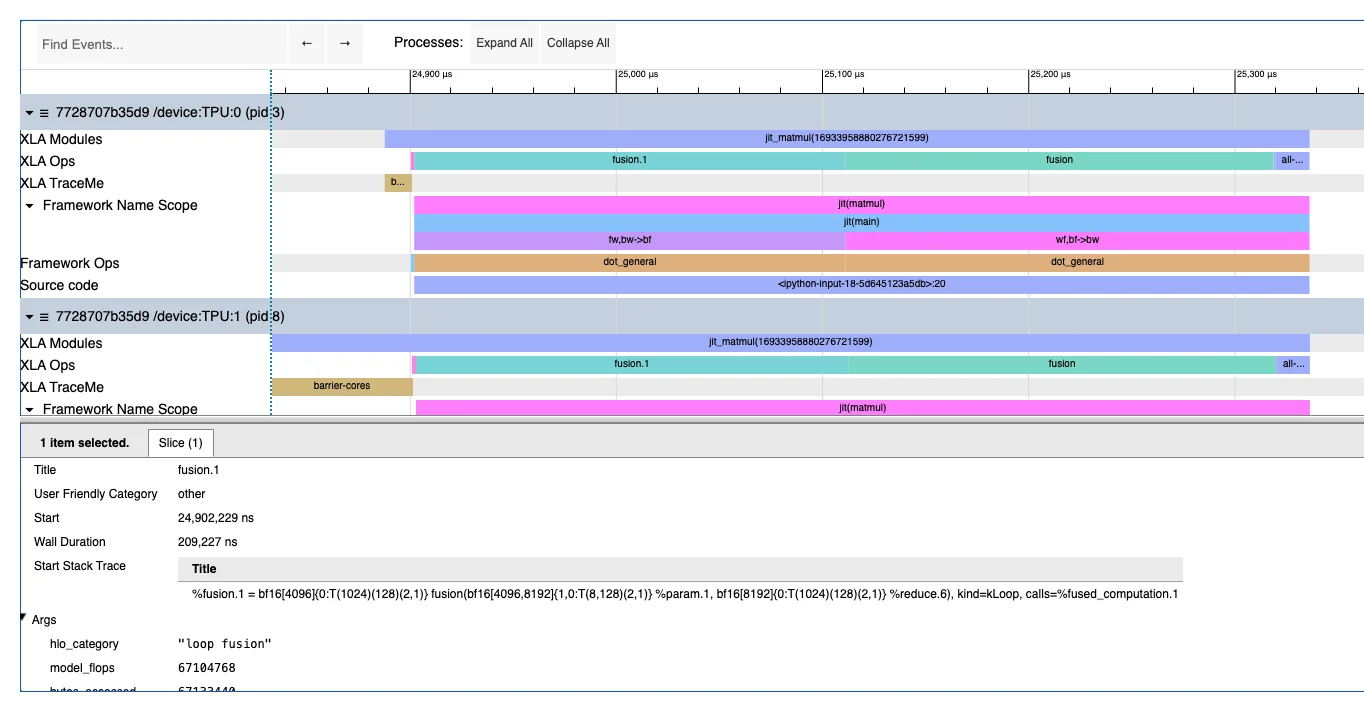Collapse the Args section
The image size is (1364, 705).
point(24,619)
